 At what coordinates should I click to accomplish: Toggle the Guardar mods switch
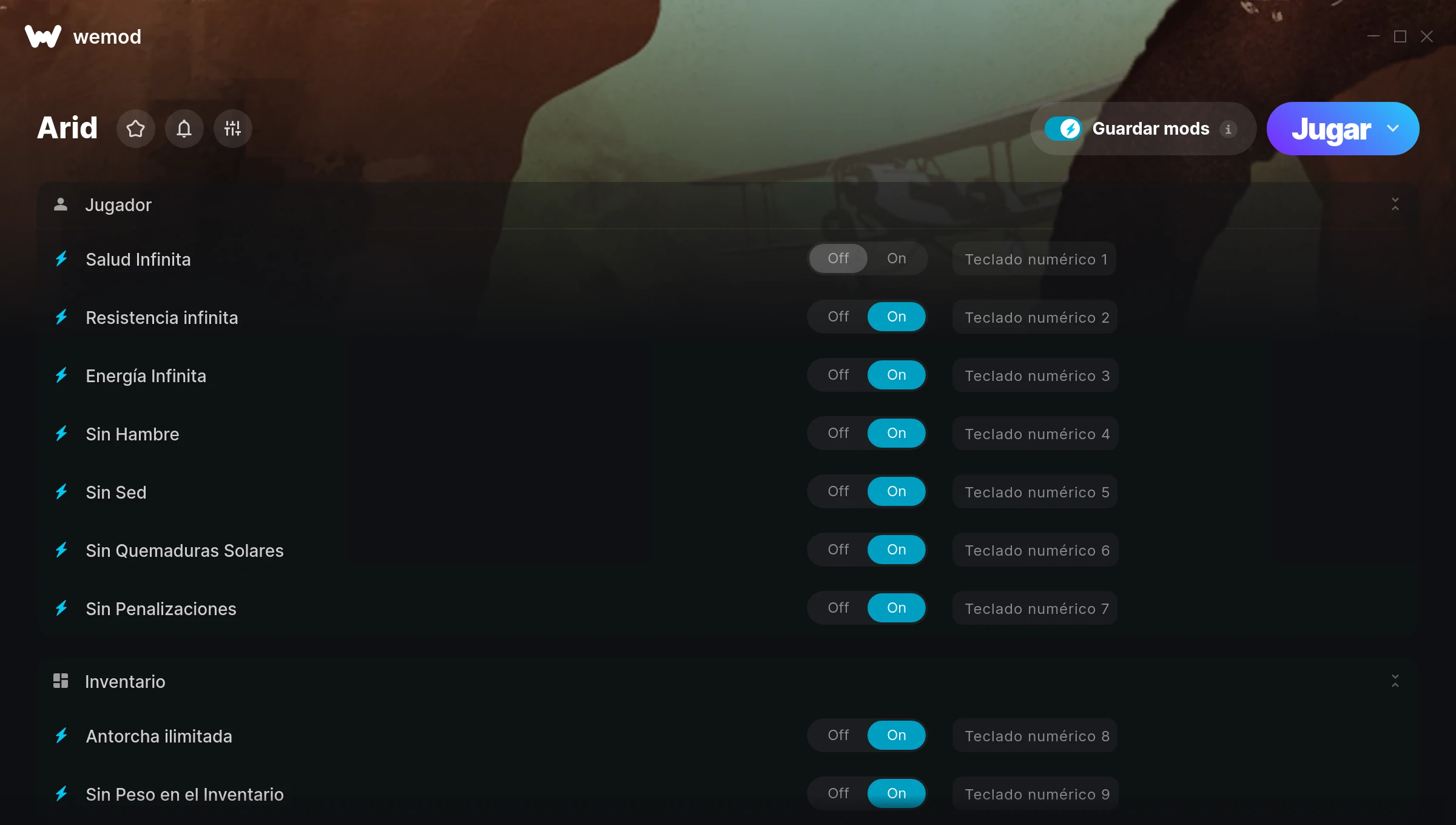pos(1063,129)
